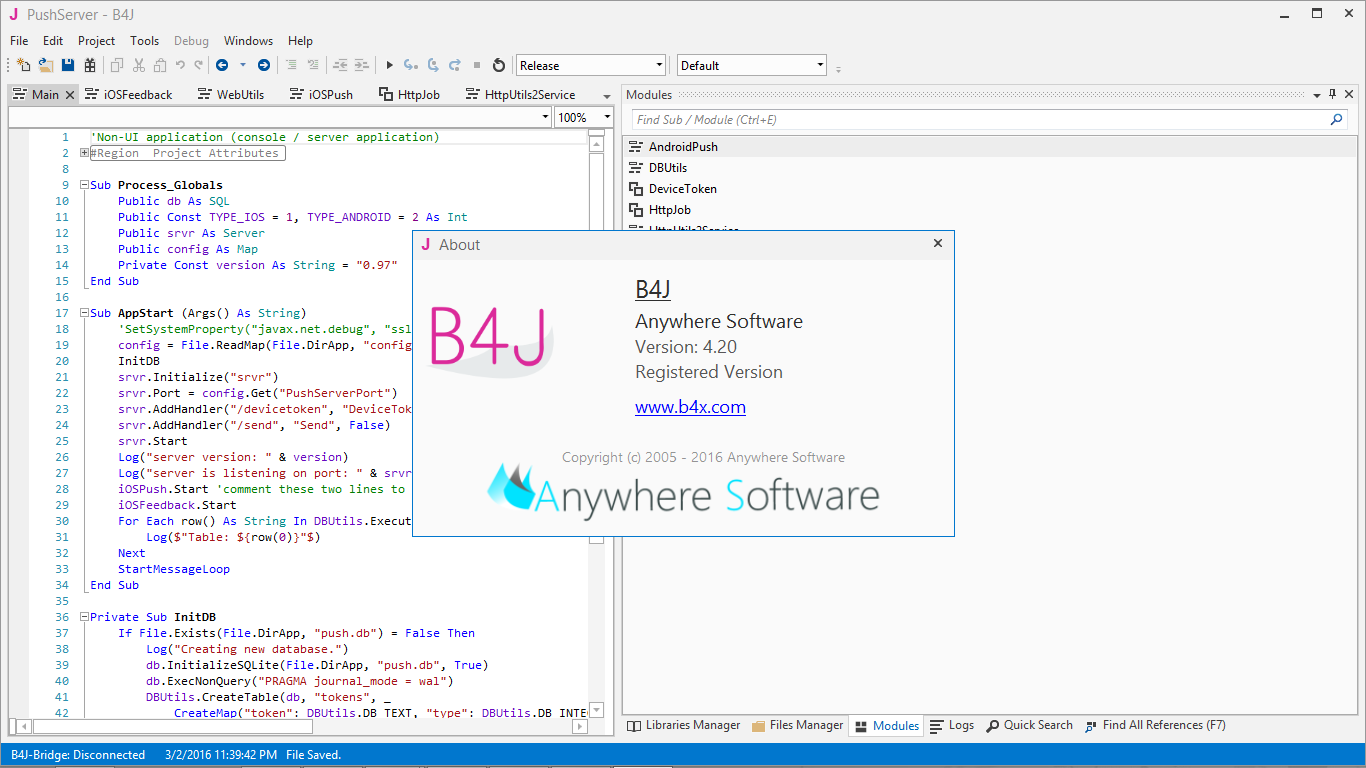Close the Modules panel
The image size is (1366, 768).
pyautogui.click(x=1349, y=94)
